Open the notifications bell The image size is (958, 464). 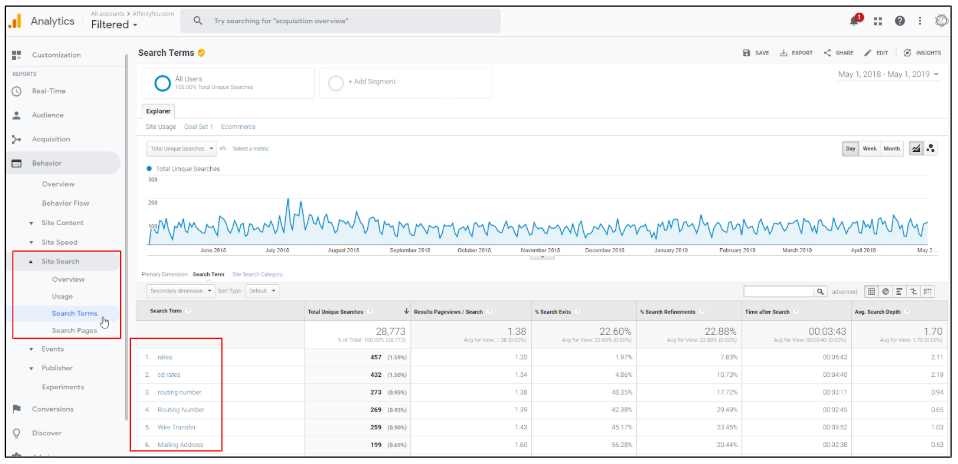click(854, 21)
